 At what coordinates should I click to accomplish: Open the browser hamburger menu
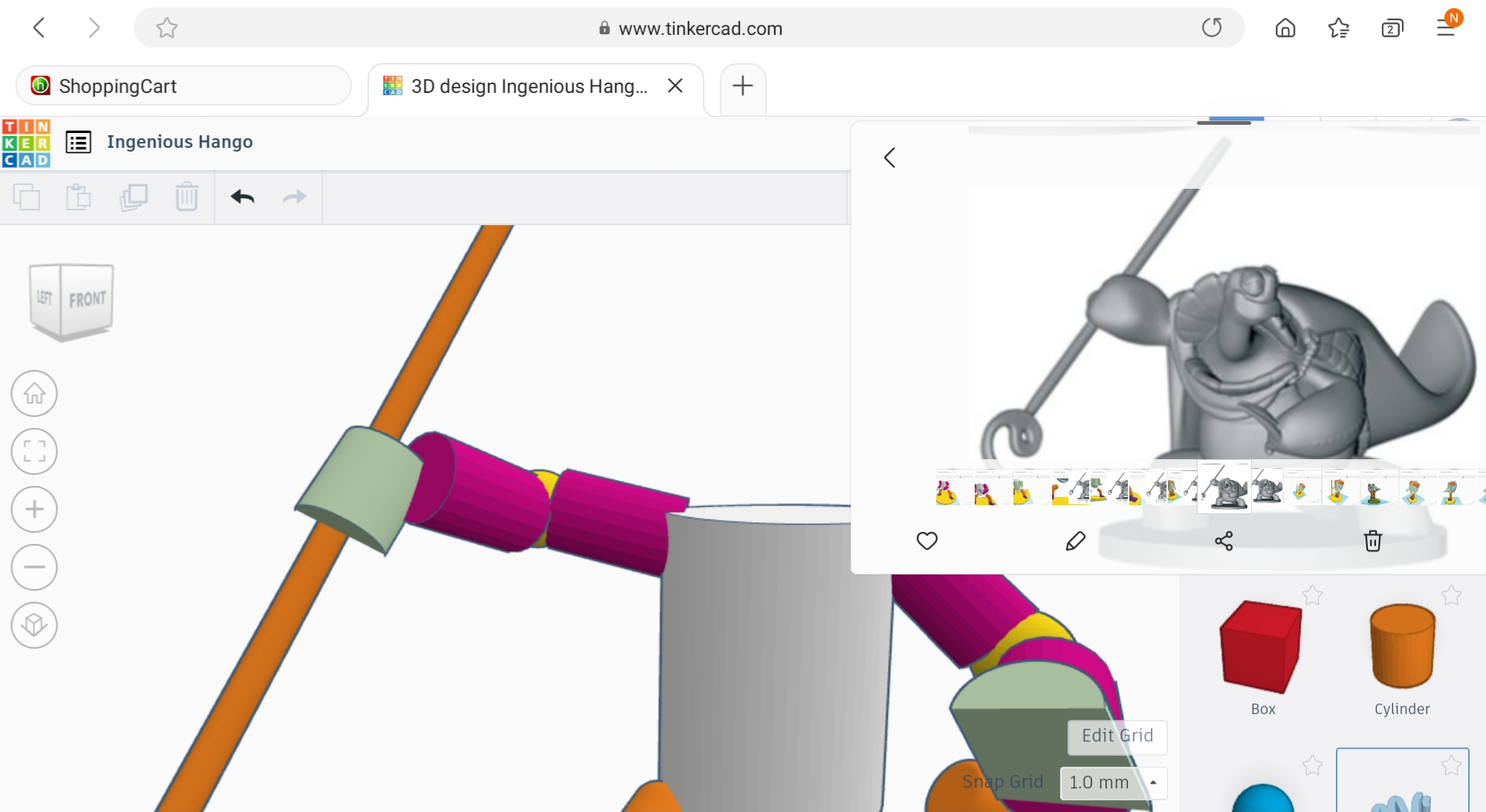pos(1446,28)
